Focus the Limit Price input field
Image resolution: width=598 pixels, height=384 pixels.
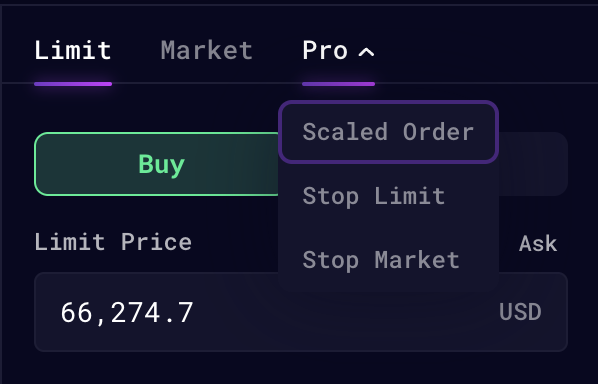pyautogui.click(x=301, y=312)
